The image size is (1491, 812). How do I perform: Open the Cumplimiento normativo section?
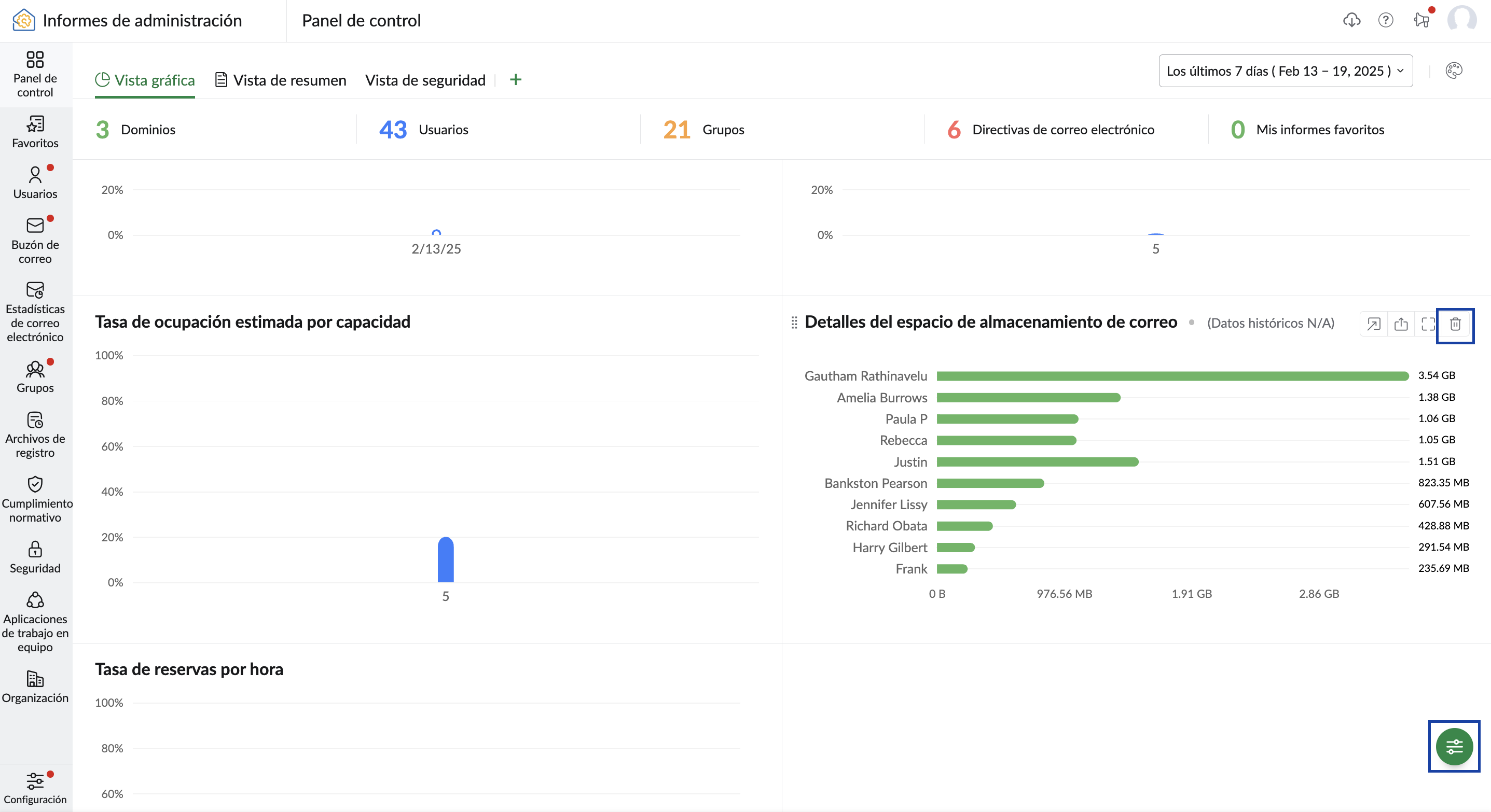[35, 500]
